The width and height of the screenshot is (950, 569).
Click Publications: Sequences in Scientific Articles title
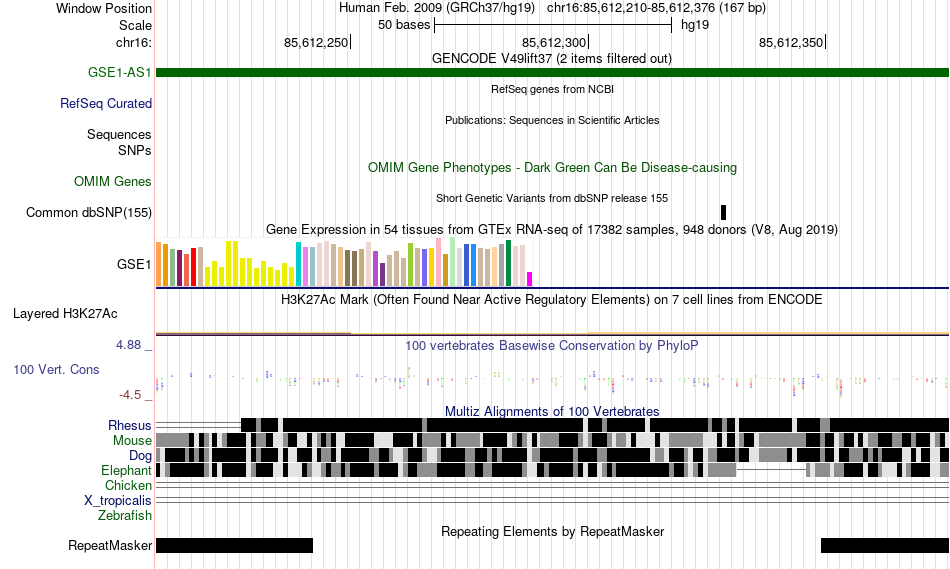(x=552, y=120)
